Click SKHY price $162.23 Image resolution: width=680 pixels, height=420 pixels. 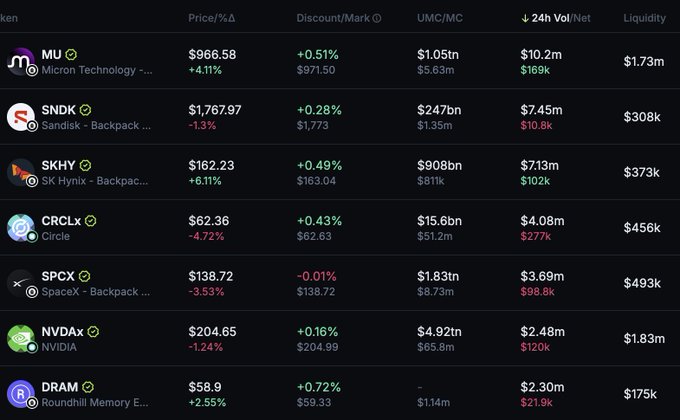(x=211, y=165)
